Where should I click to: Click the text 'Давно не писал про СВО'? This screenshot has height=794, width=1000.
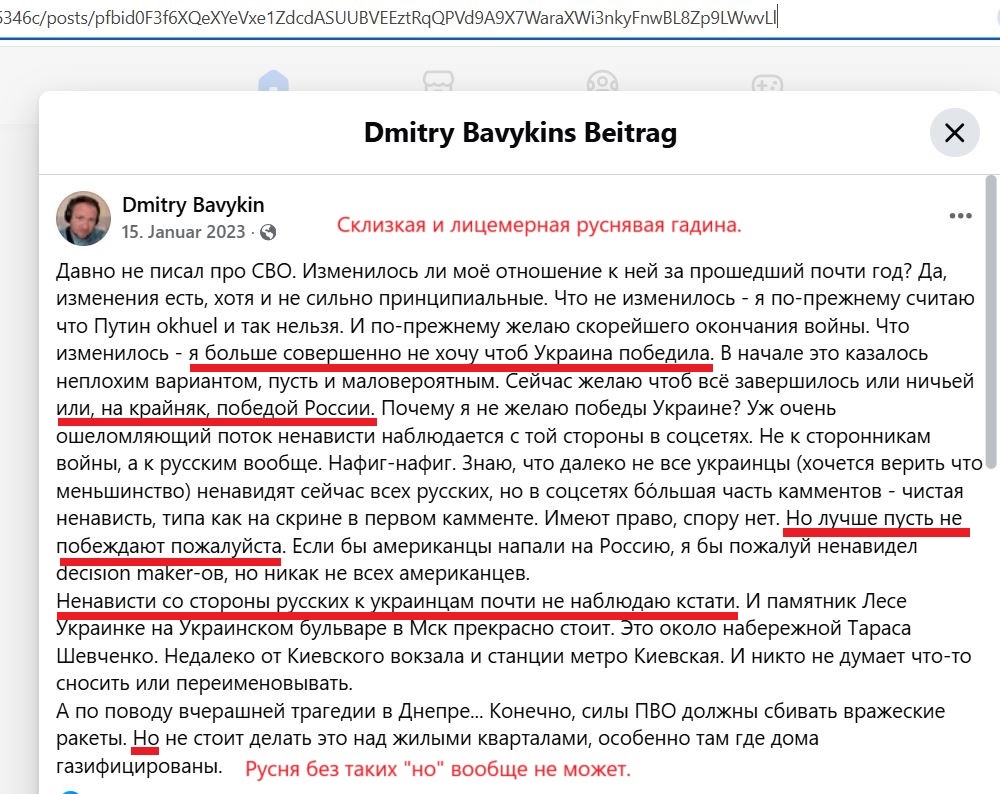tap(175, 271)
